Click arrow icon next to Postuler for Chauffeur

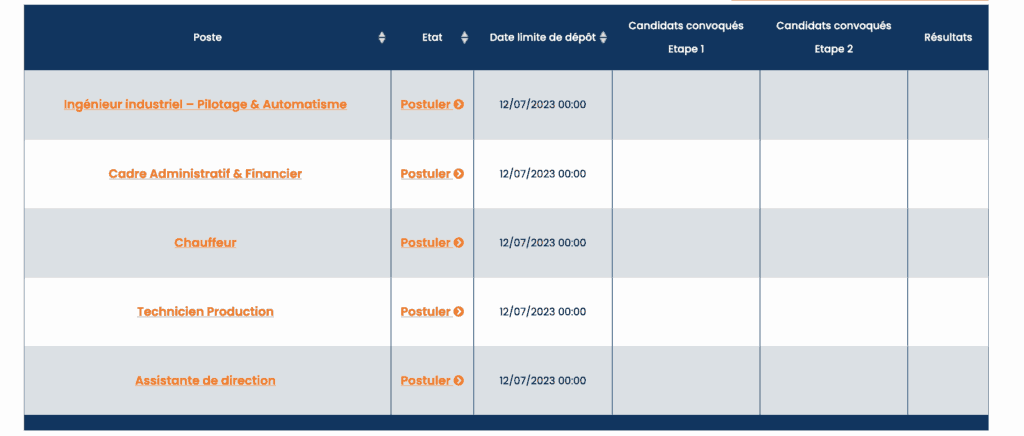tap(459, 243)
